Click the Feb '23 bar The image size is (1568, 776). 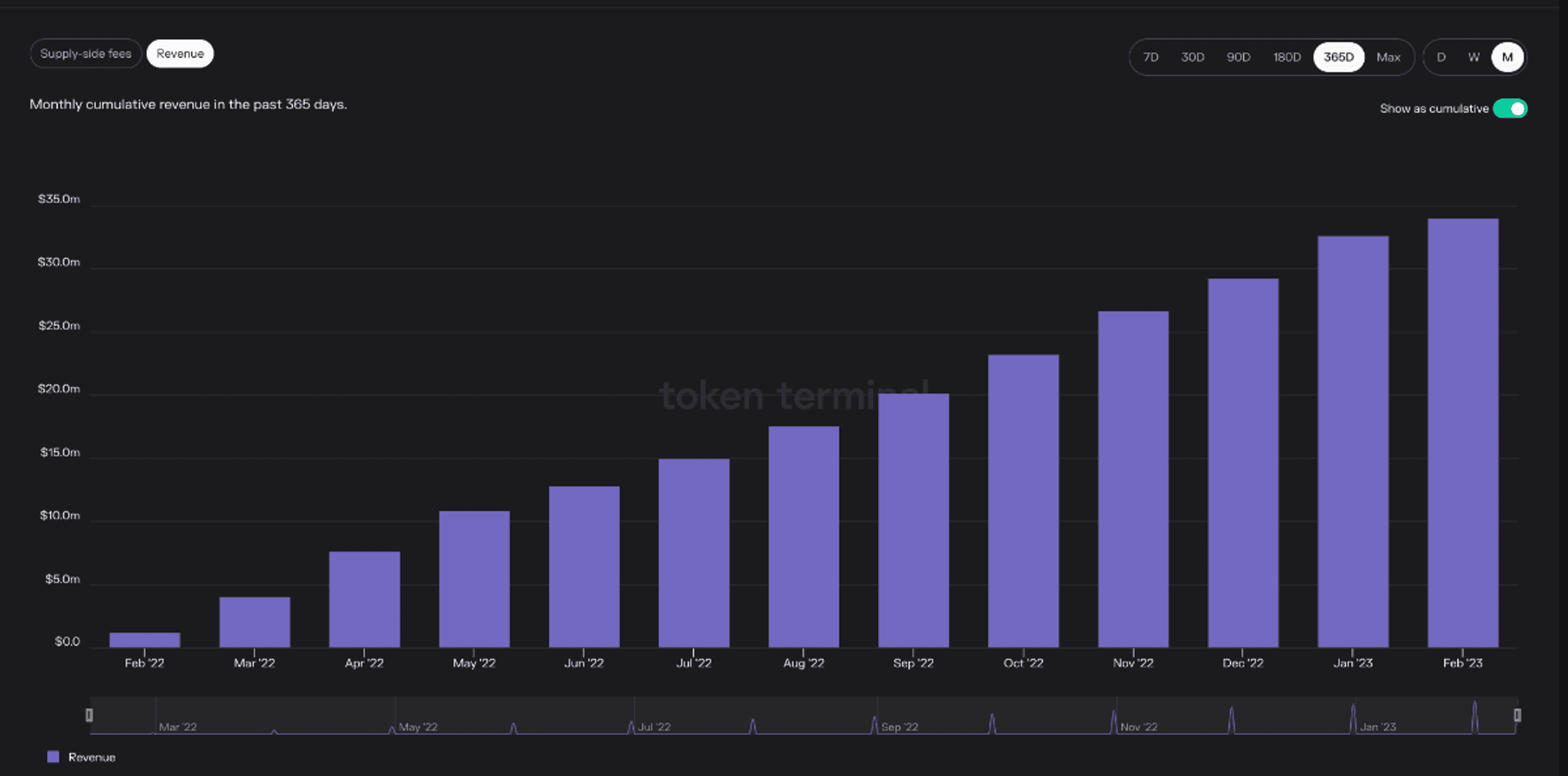[x=1463, y=433]
